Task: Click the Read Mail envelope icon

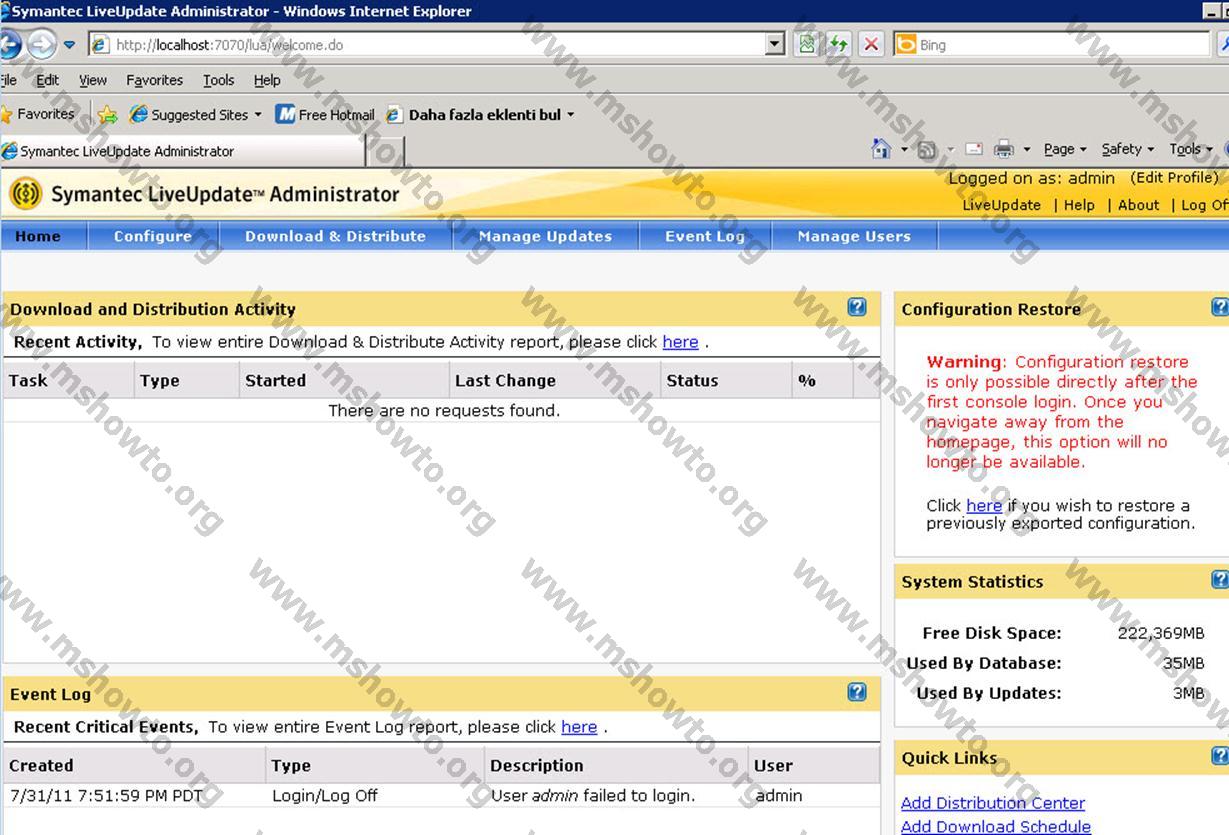Action: pyautogui.click(x=973, y=149)
